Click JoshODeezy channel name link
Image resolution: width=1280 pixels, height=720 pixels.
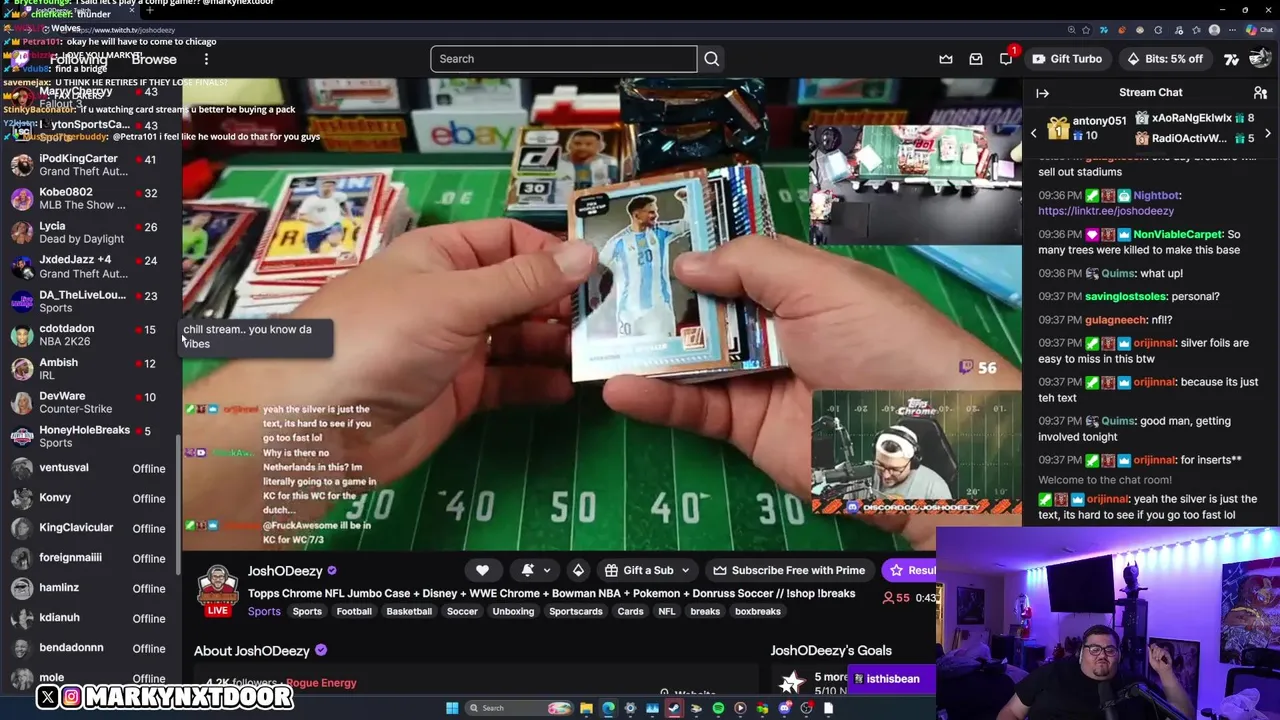click(285, 571)
